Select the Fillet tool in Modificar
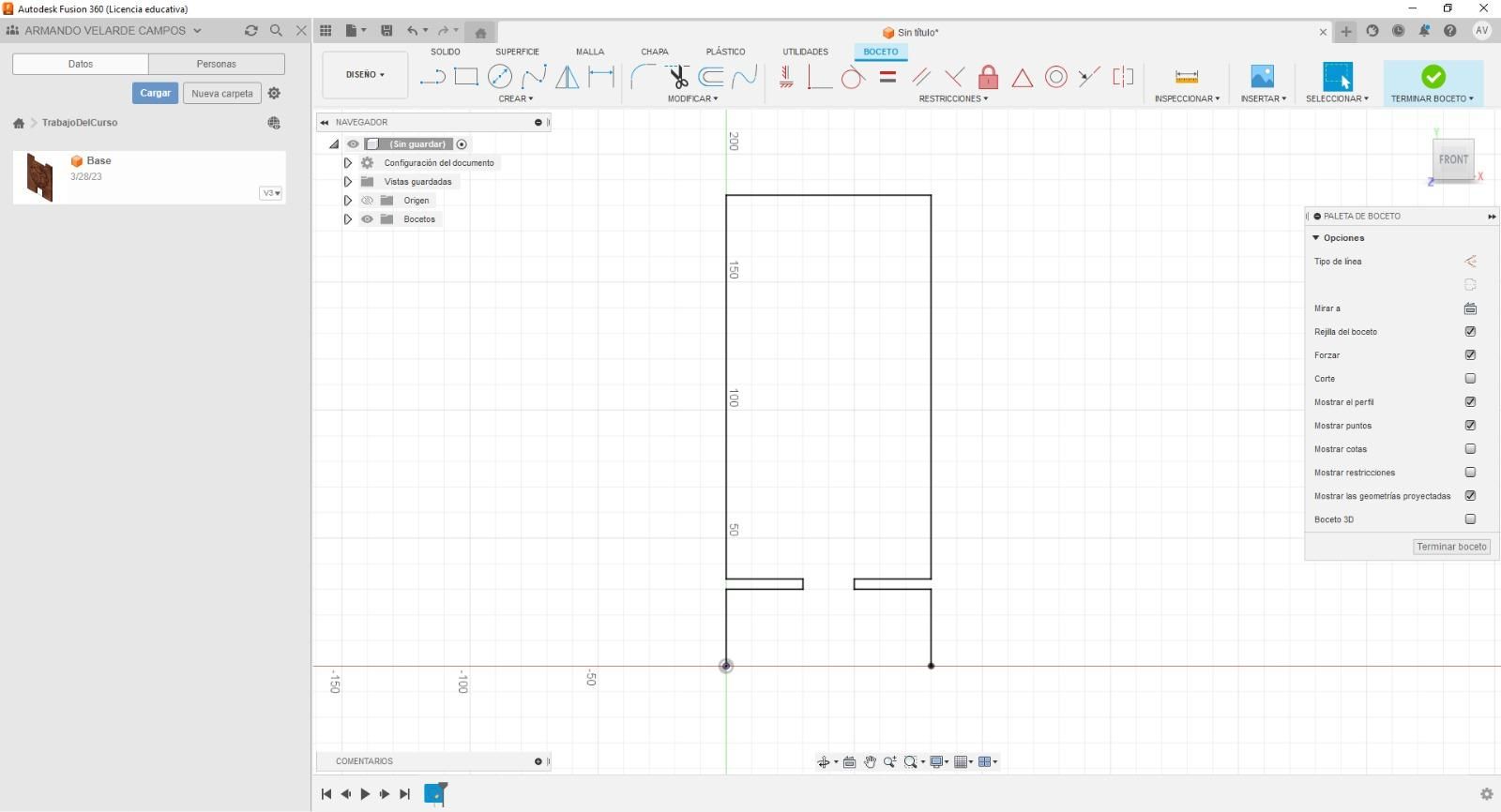Viewport: 1501px width, 812px height. point(643,77)
